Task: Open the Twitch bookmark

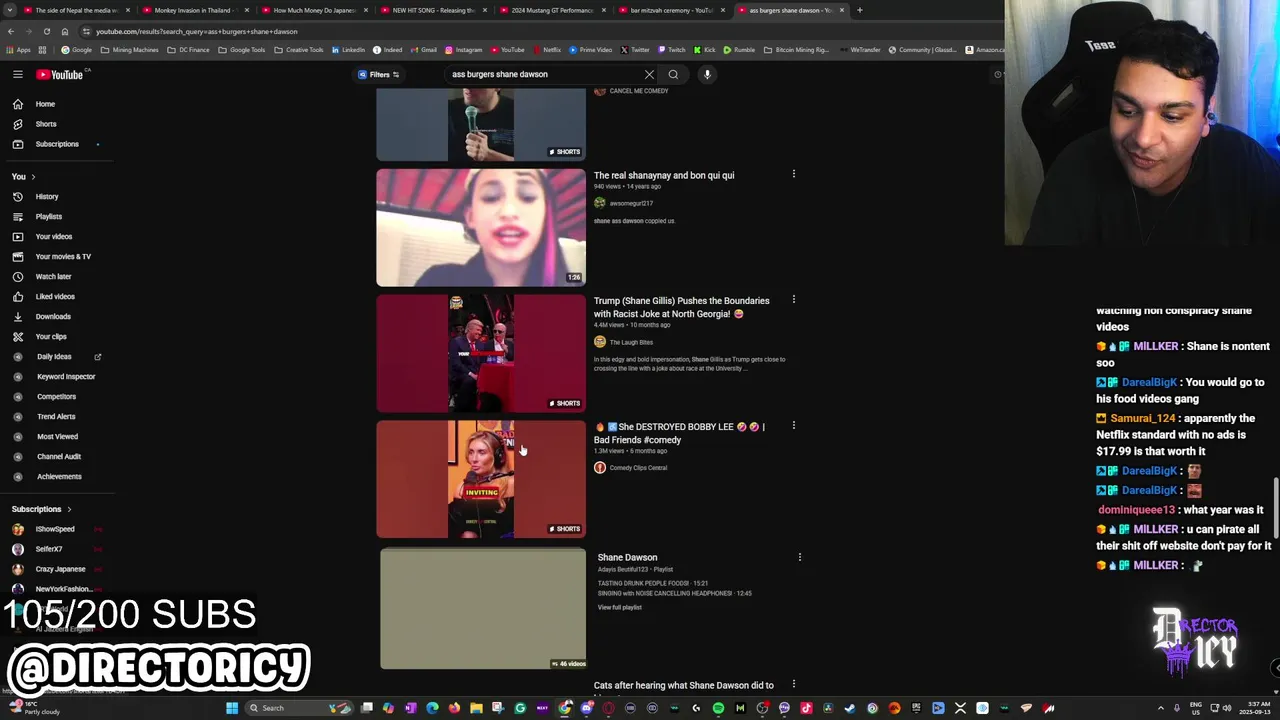Action: tap(672, 50)
